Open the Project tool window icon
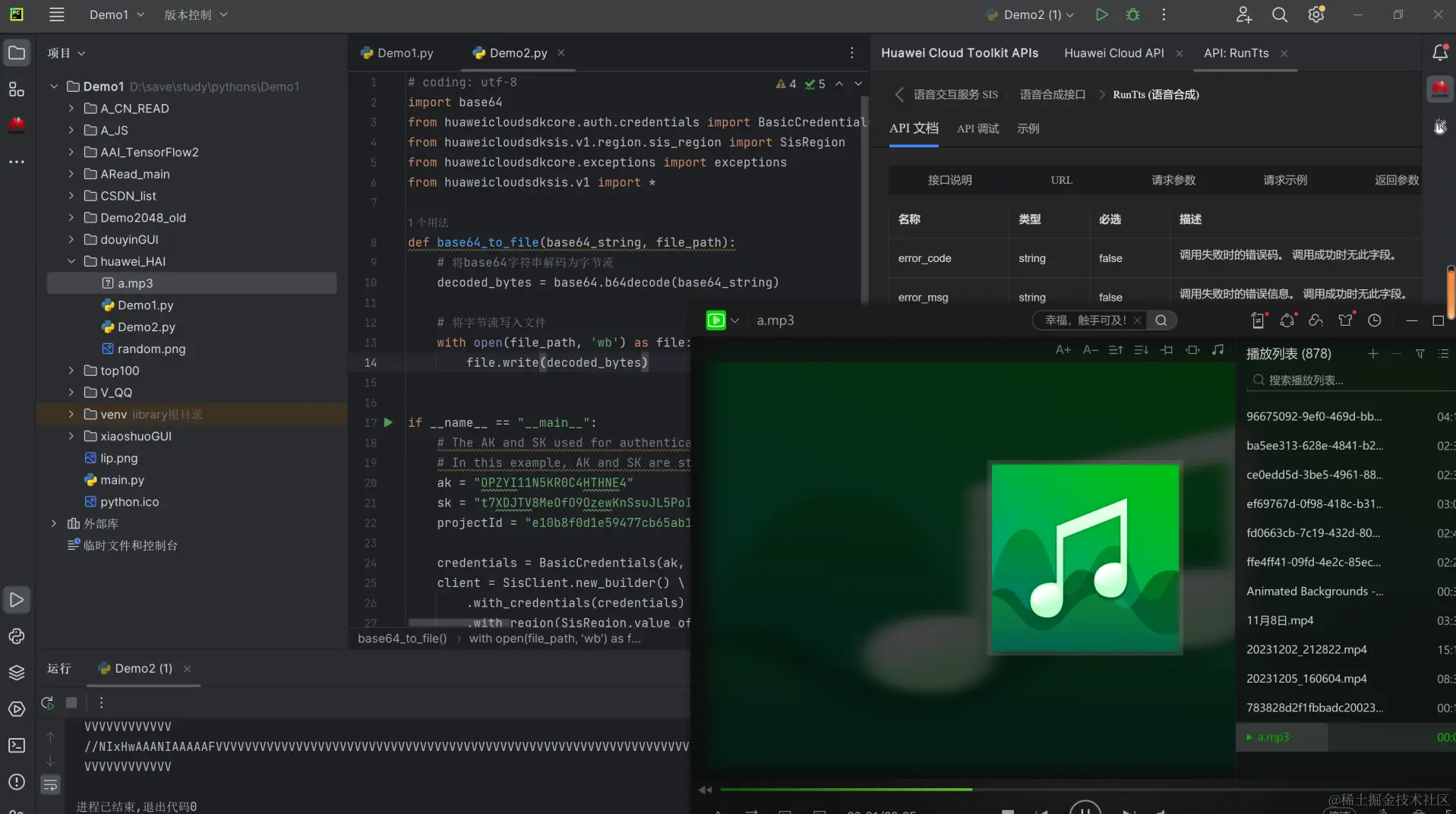Image resolution: width=1456 pixels, height=814 pixels. click(17, 53)
